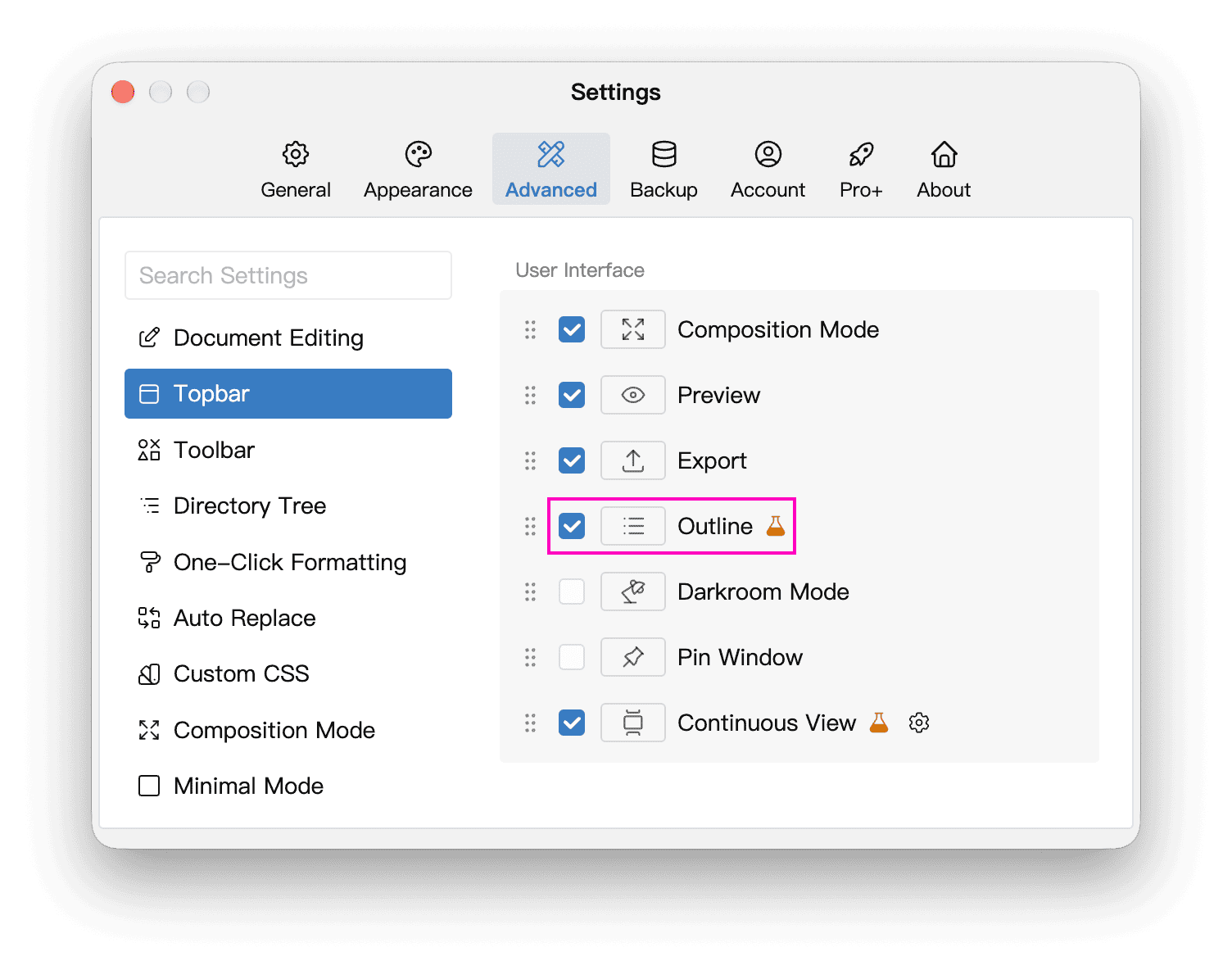Click the Preview eye icon button
The height and width of the screenshot is (970, 1232).
[632, 395]
